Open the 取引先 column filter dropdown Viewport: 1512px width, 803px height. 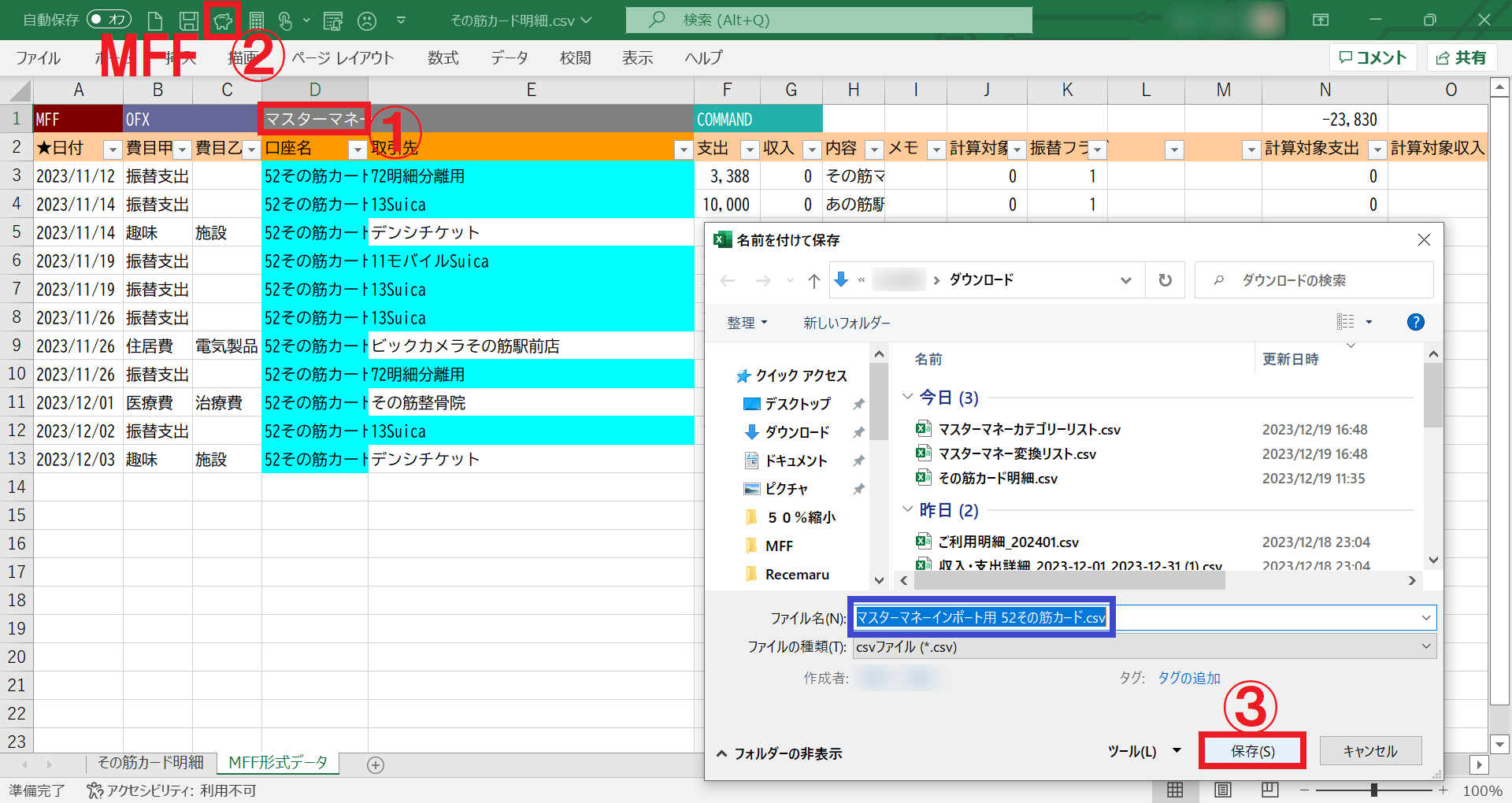pos(684,149)
